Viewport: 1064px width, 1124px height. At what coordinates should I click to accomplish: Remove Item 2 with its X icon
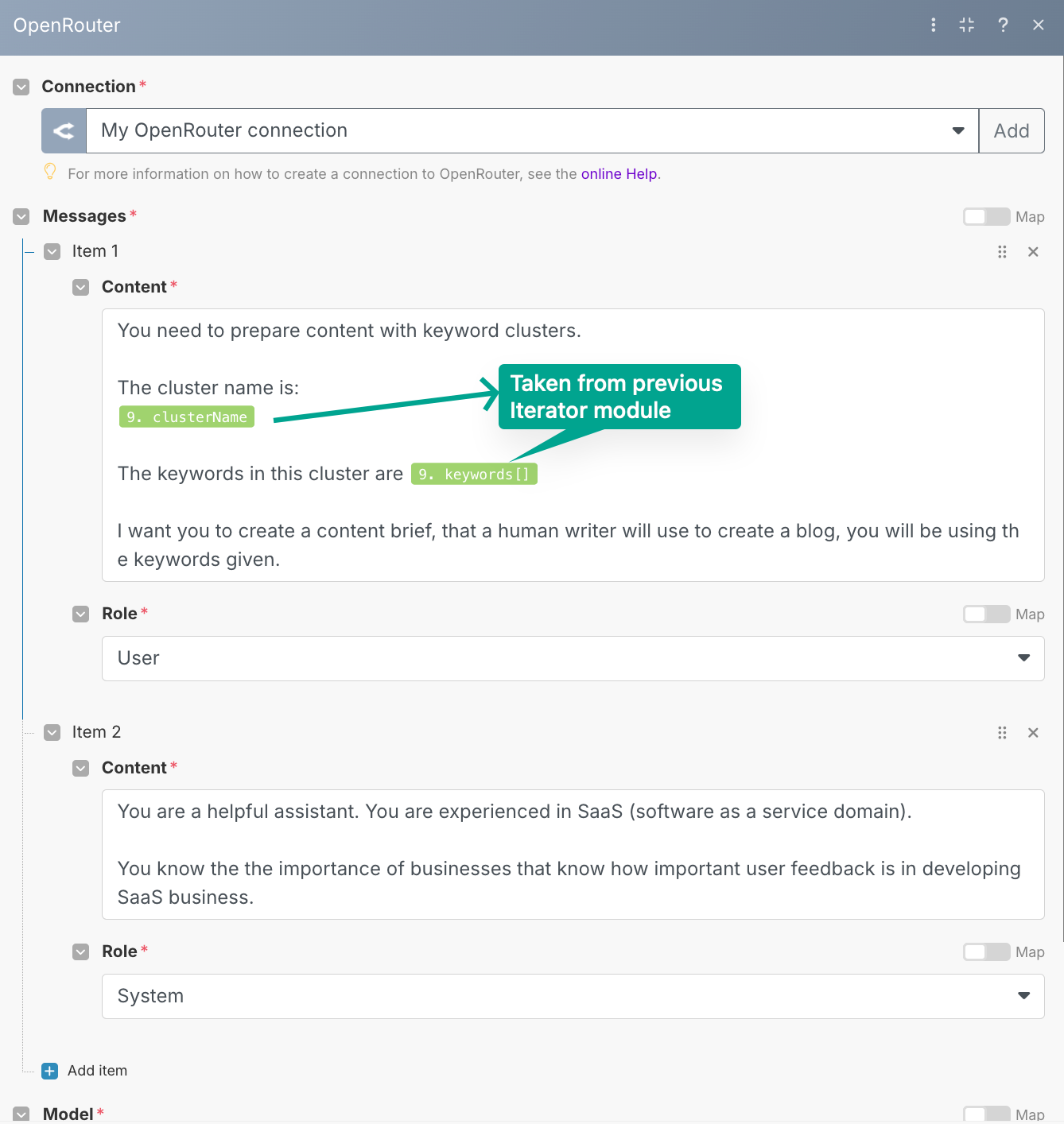pos(1033,733)
